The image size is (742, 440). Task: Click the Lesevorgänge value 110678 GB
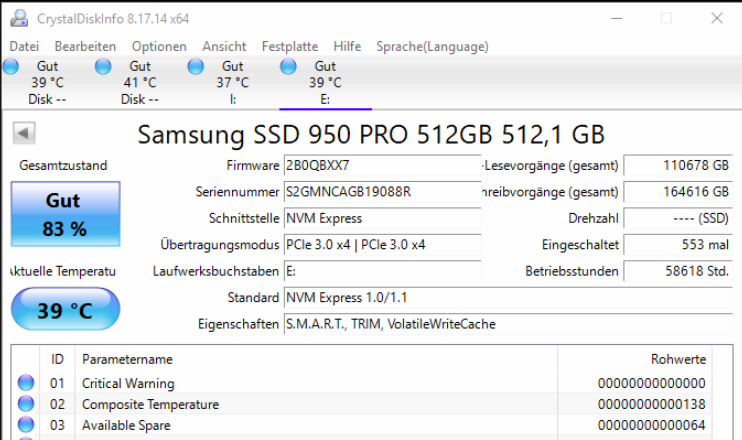678,166
